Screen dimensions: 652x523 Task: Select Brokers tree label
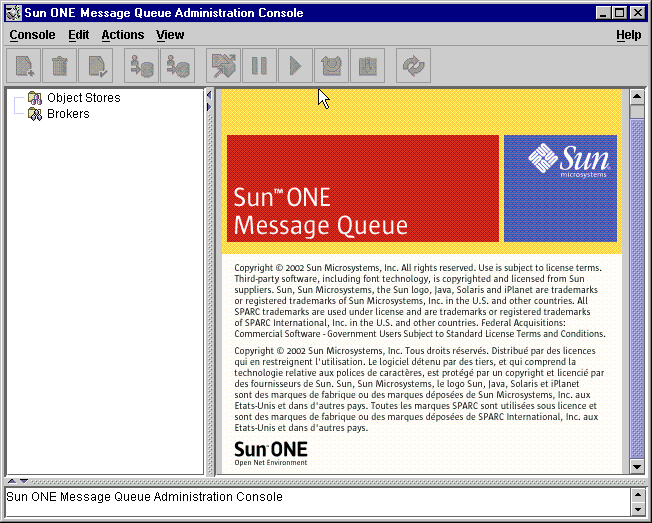[x=68, y=114]
